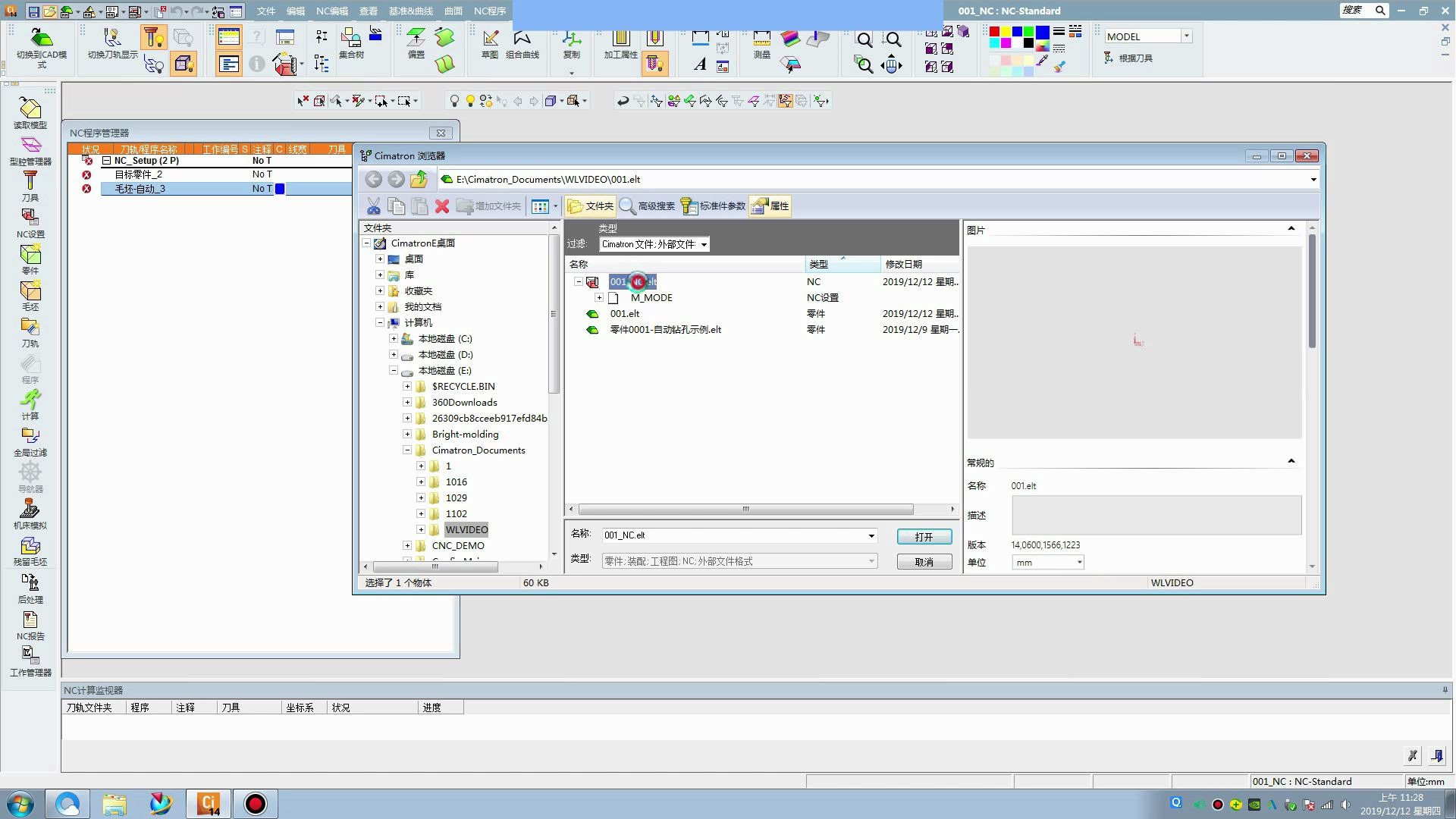Select the WLVIDEO folder in tree

[x=466, y=530]
